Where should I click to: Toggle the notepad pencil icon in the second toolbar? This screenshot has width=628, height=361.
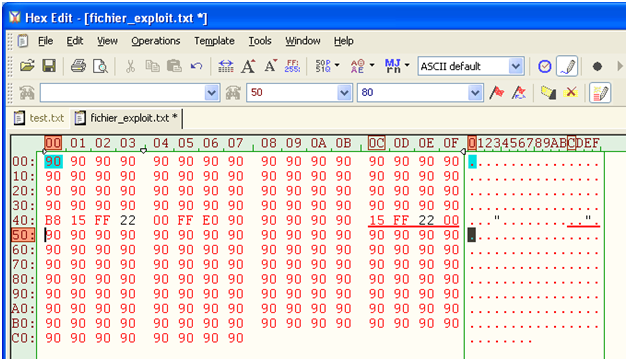tap(600, 93)
